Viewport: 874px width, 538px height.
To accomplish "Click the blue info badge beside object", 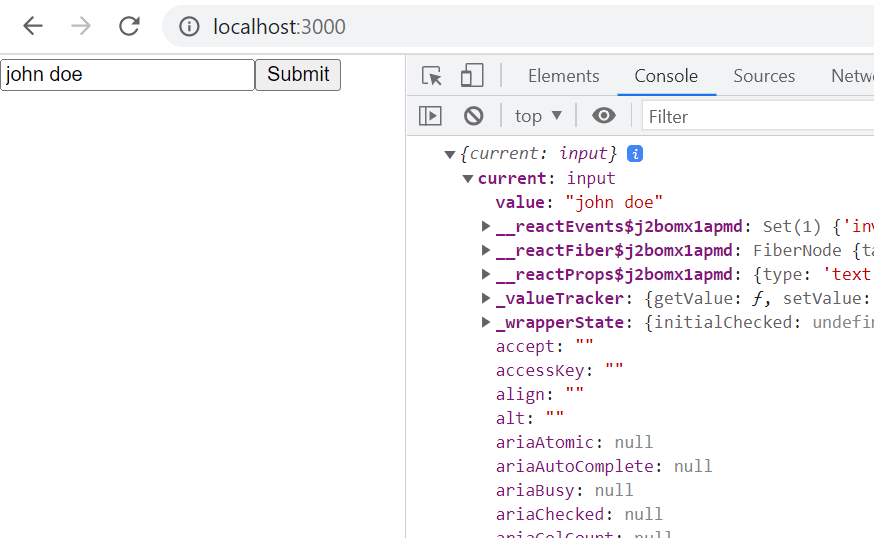I will (635, 153).
